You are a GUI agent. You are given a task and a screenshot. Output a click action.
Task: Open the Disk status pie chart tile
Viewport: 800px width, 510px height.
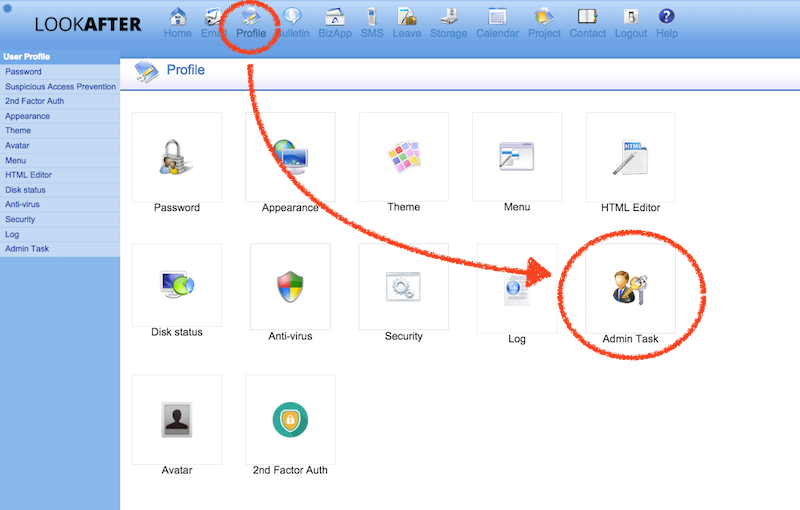pos(177,285)
